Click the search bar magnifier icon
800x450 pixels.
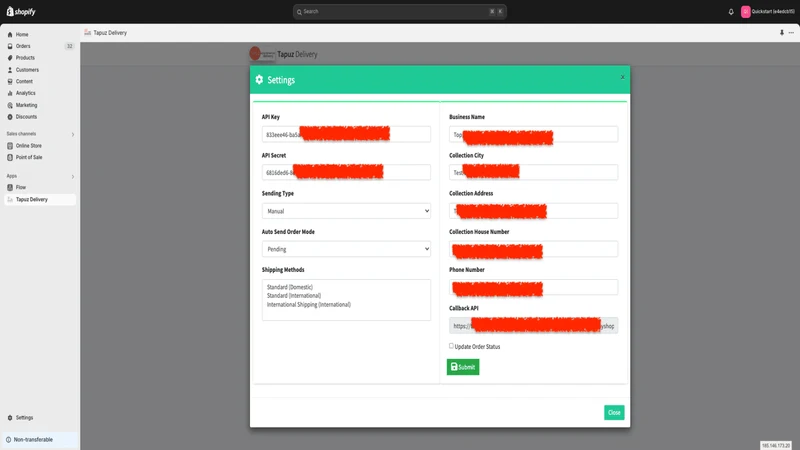pyautogui.click(x=299, y=12)
